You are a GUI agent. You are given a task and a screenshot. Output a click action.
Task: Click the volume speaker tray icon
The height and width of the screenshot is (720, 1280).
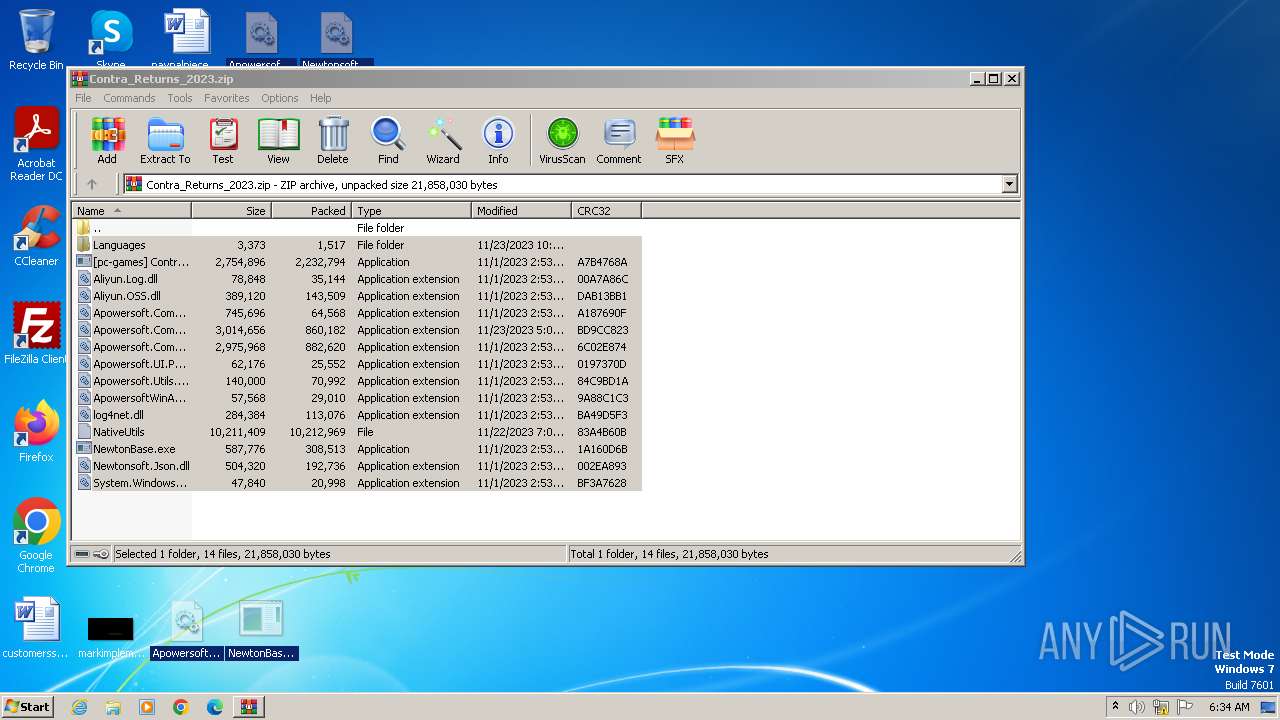tap(1137, 707)
